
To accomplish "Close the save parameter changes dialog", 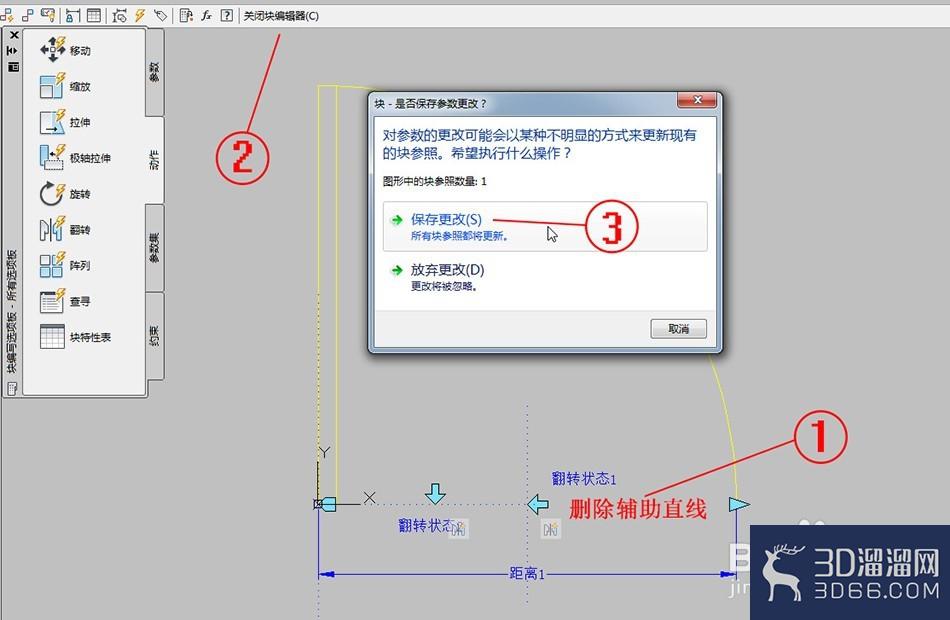I will click(x=697, y=100).
